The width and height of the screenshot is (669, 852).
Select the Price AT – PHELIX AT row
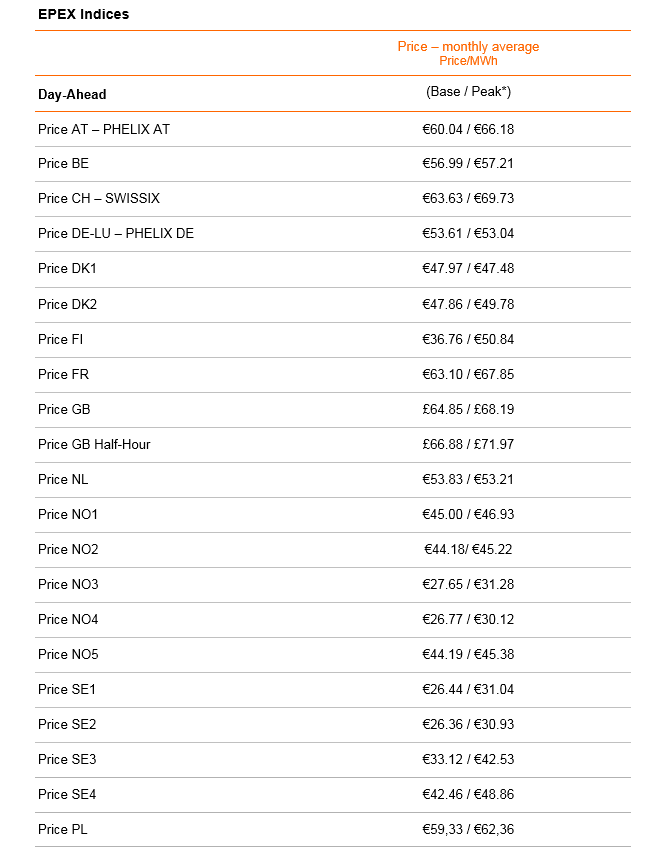333,129
